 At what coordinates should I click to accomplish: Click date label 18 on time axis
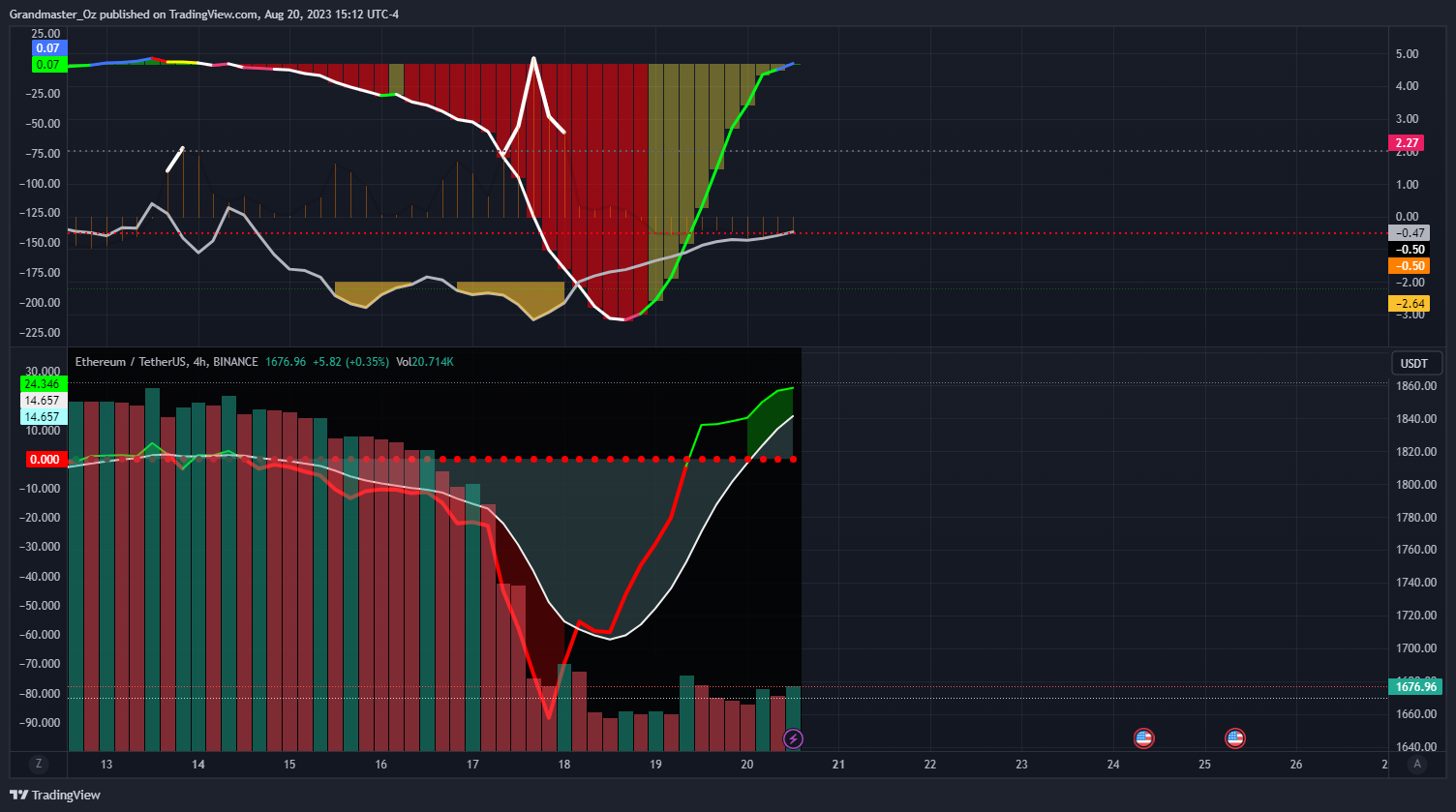(564, 765)
